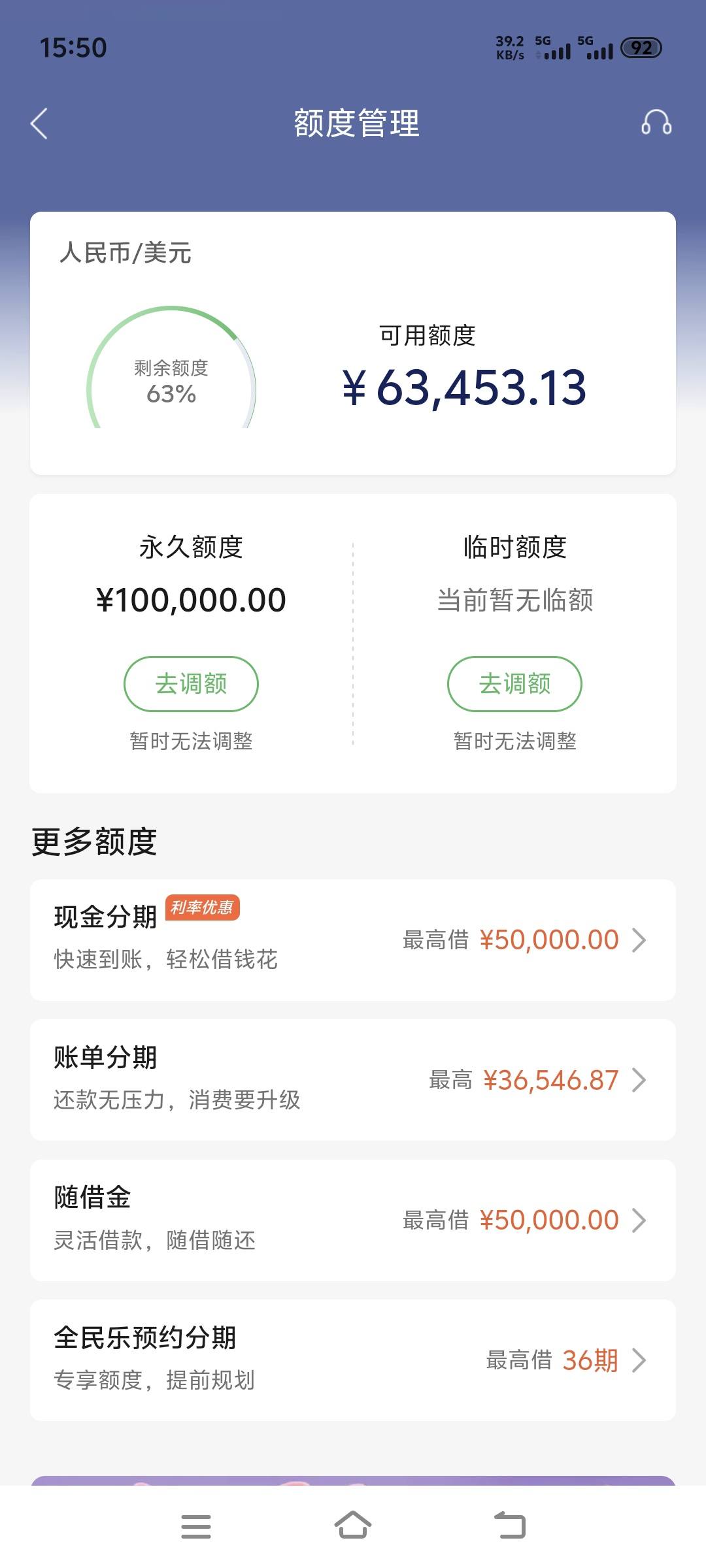Tap Android home navigation icon

[353, 1525]
